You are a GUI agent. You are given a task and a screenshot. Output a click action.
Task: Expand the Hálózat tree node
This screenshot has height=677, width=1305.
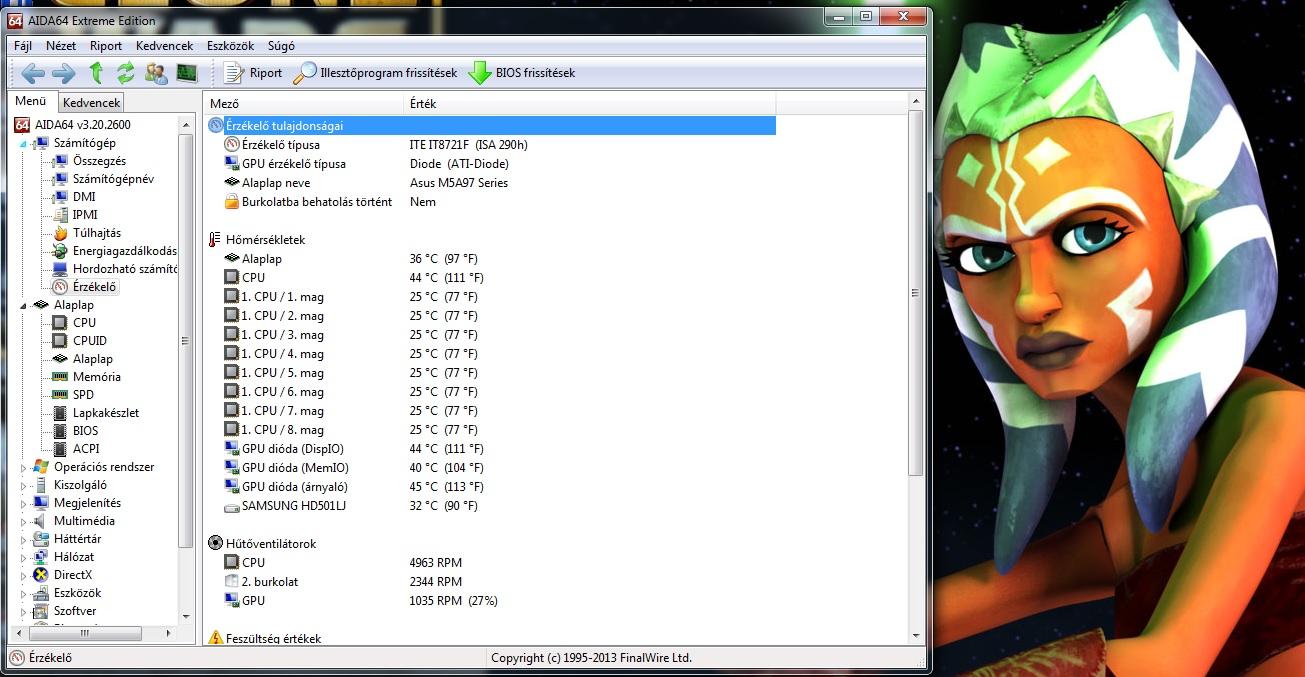23,557
